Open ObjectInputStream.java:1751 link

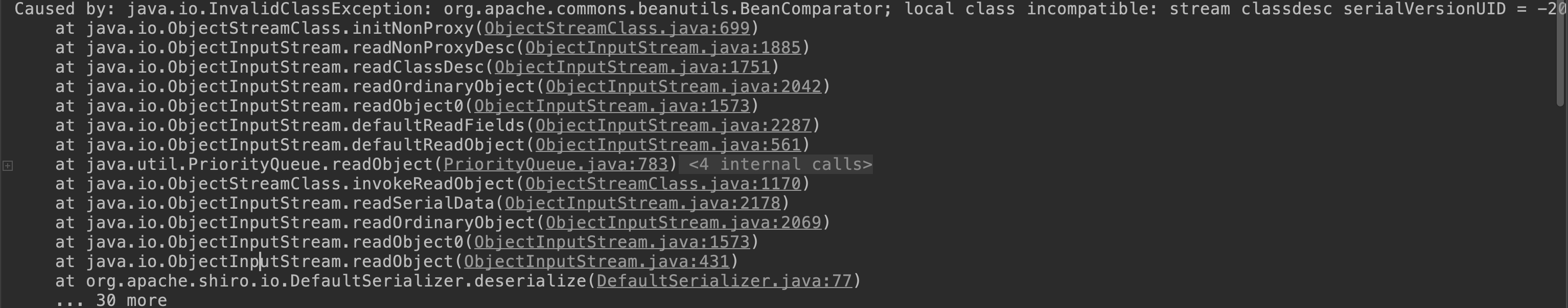coord(632,67)
